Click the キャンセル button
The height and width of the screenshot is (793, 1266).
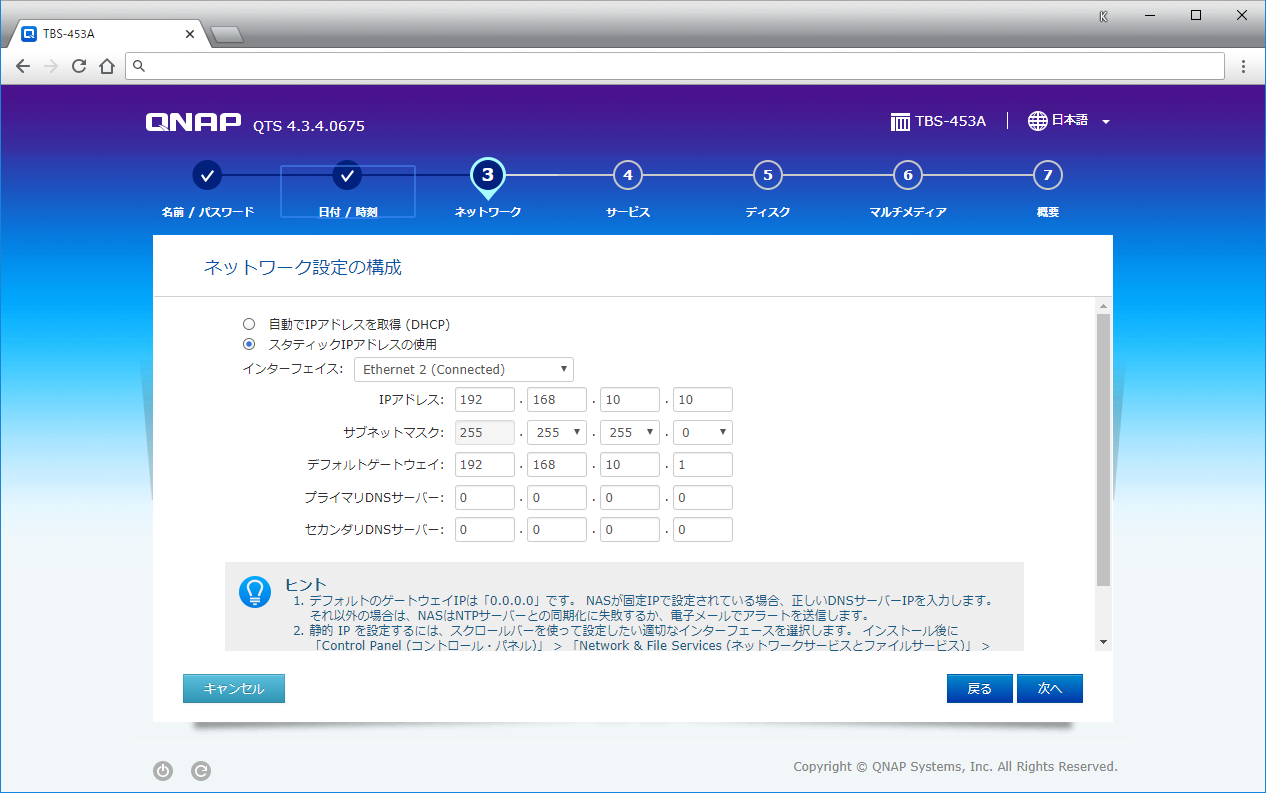click(x=234, y=689)
